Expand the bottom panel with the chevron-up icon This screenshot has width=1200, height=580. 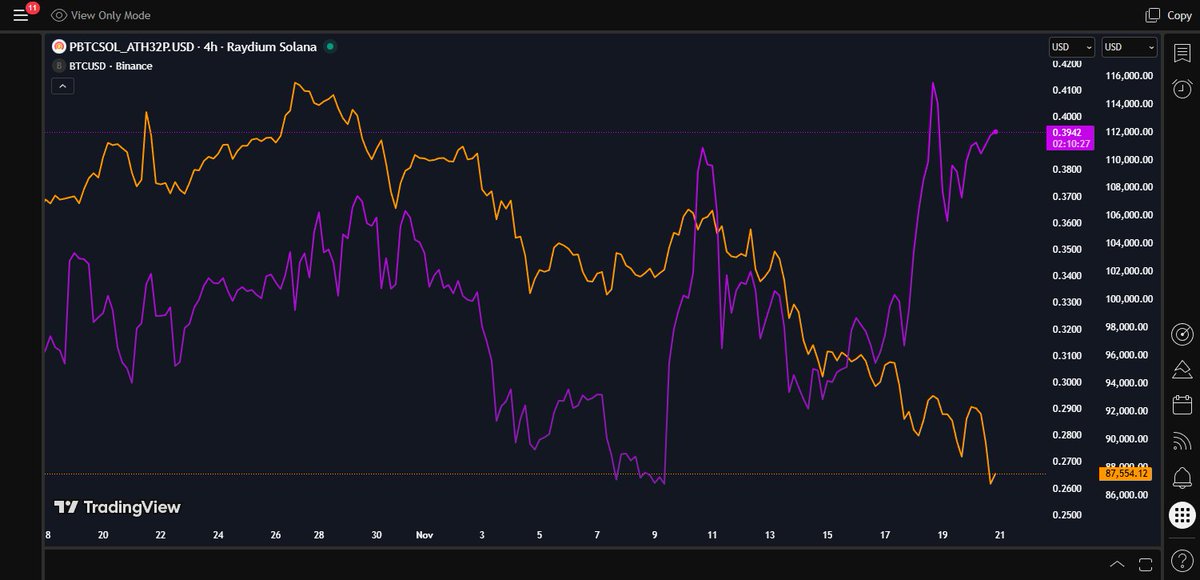(x=1117, y=564)
